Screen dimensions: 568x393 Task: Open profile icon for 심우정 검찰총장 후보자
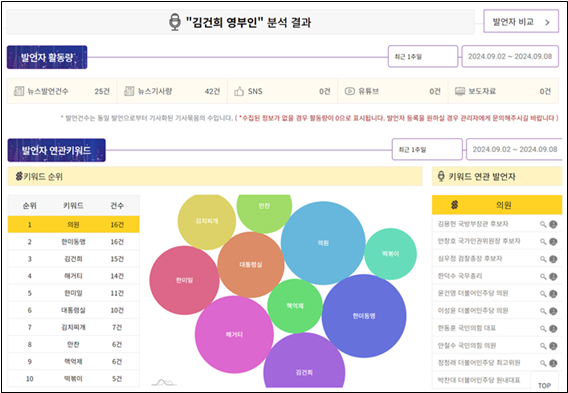553,259
